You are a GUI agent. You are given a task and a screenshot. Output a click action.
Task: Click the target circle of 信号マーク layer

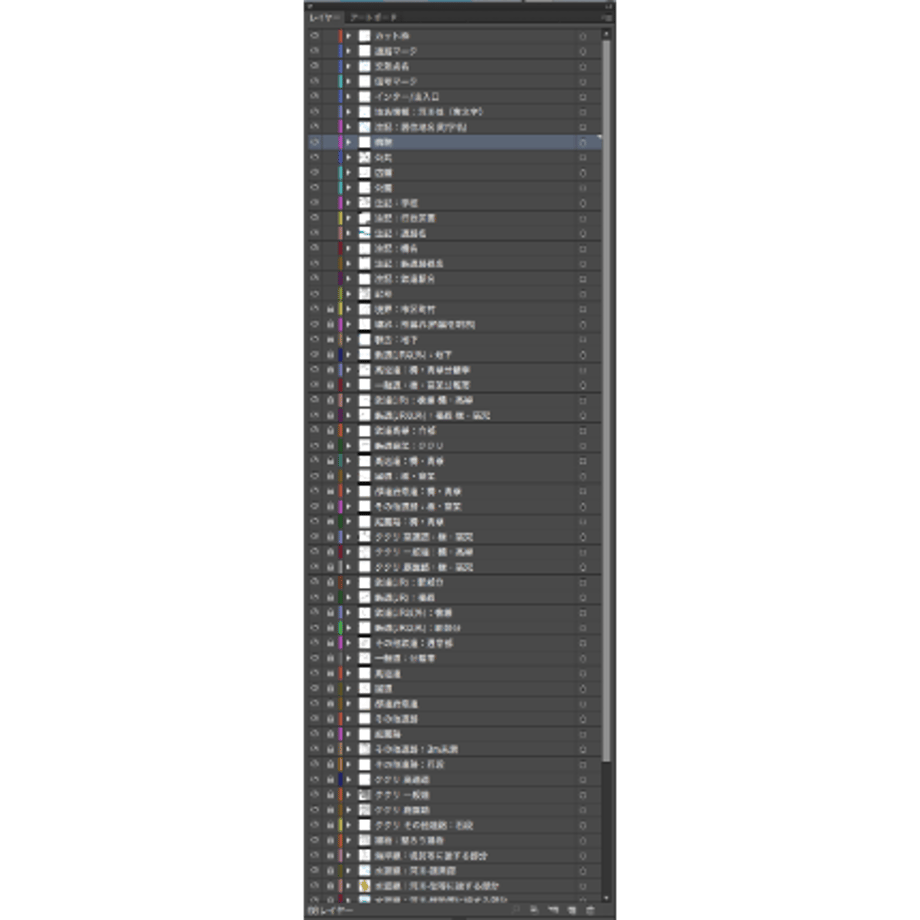(583, 82)
